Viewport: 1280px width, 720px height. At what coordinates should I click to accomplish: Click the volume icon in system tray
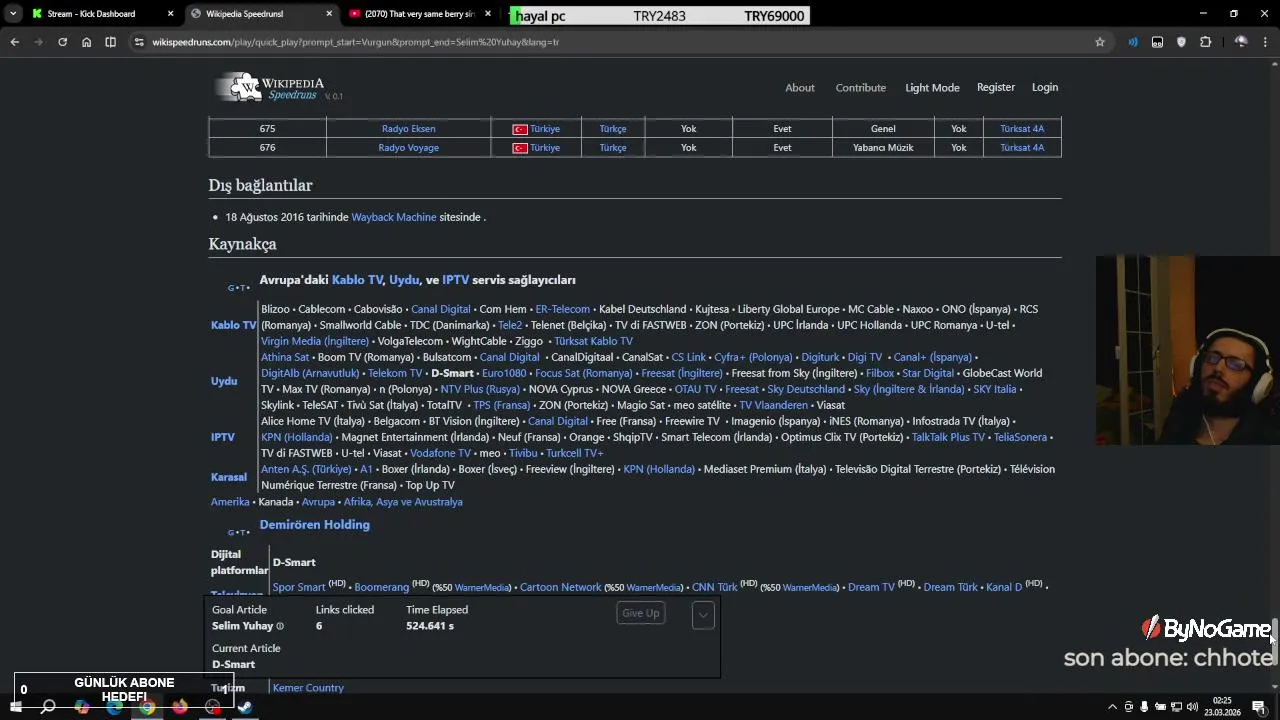[x=1192, y=707]
